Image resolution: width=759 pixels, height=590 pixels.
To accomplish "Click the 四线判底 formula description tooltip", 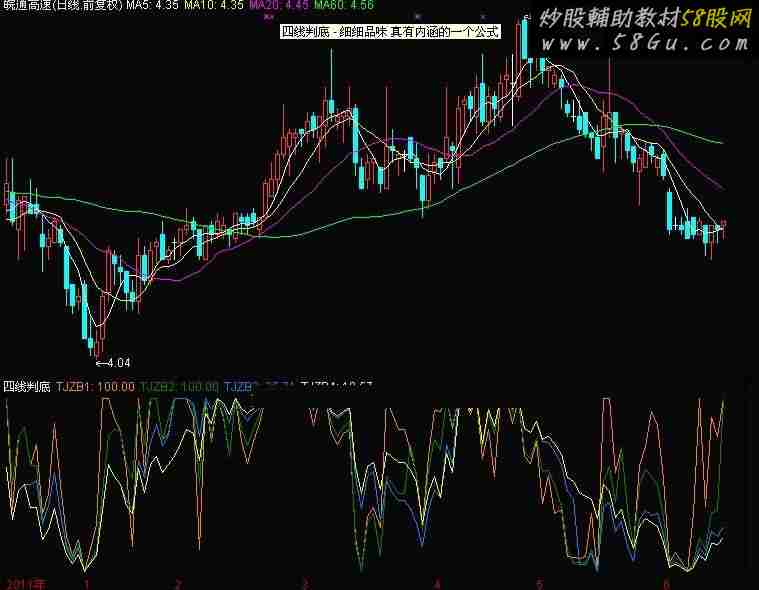I will (x=389, y=31).
